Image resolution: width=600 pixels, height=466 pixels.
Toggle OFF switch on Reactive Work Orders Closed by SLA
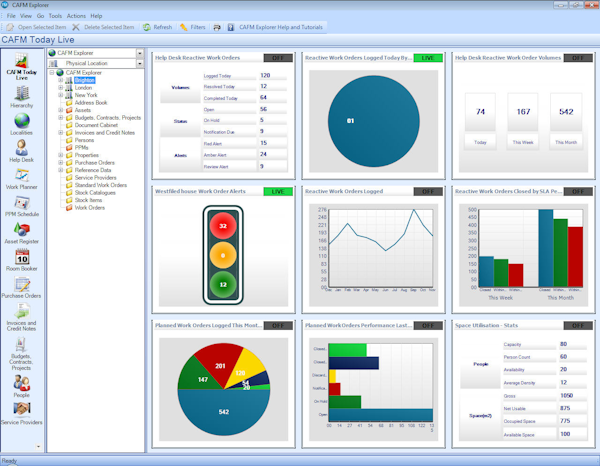[578, 191]
